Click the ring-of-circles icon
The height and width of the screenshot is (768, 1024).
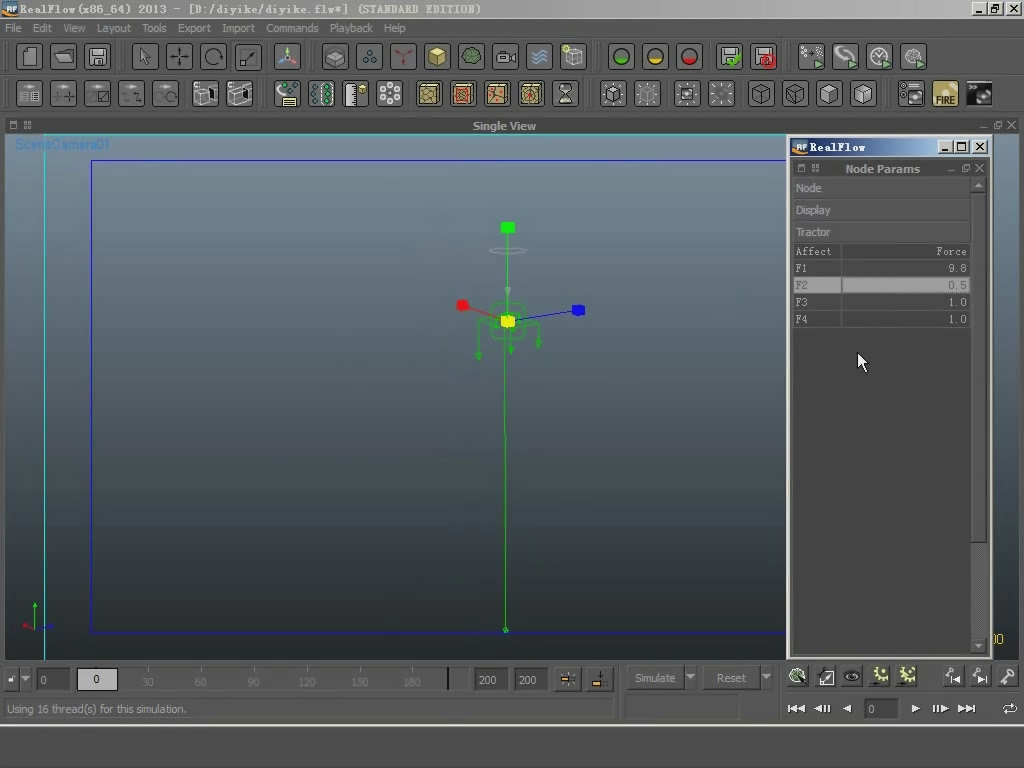(390, 94)
